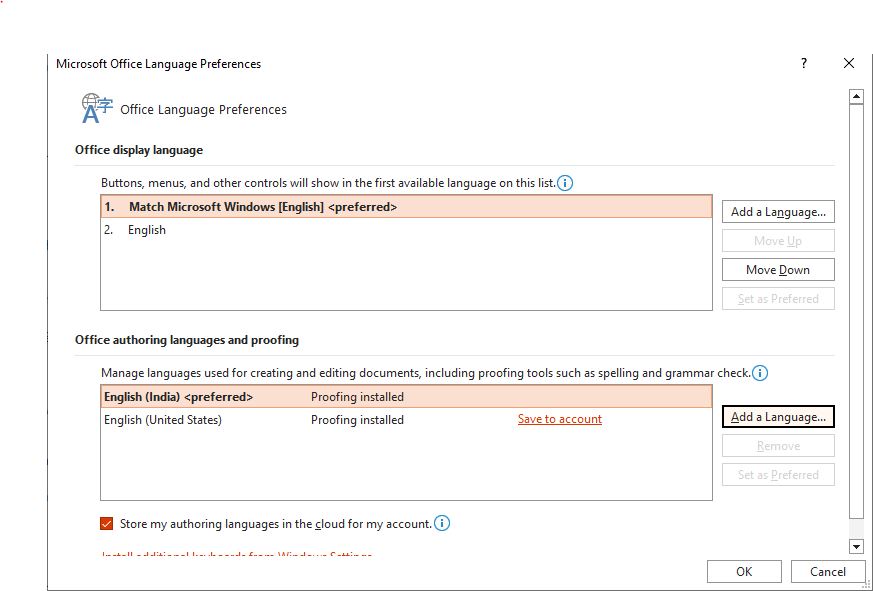Click Set as Preferred for display languages
The image size is (873, 591).
tap(778, 298)
